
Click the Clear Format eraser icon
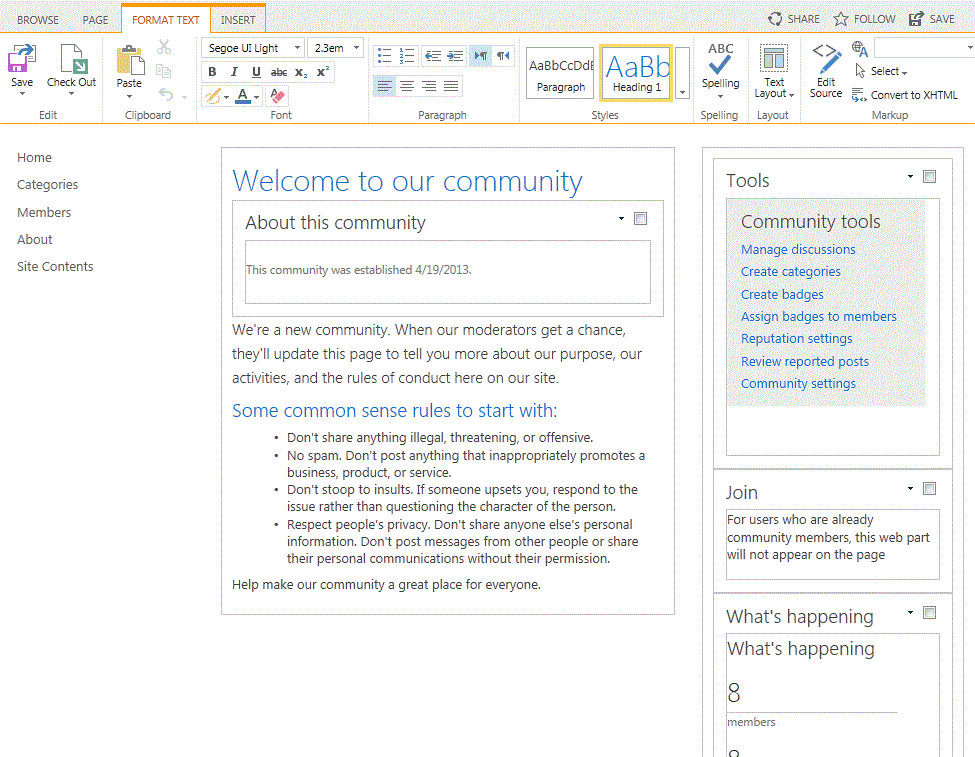click(278, 97)
